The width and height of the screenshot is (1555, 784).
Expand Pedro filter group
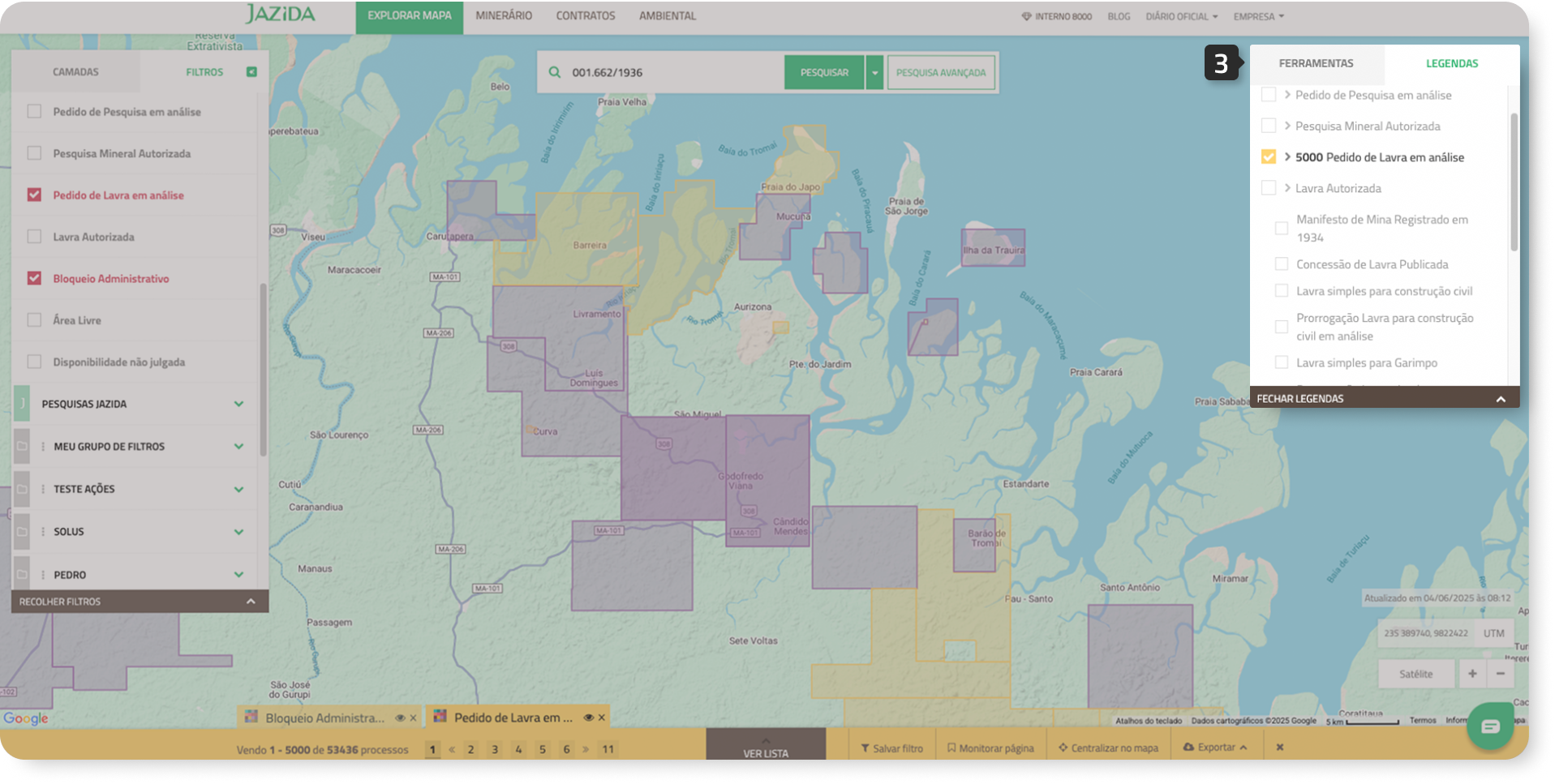pos(238,575)
